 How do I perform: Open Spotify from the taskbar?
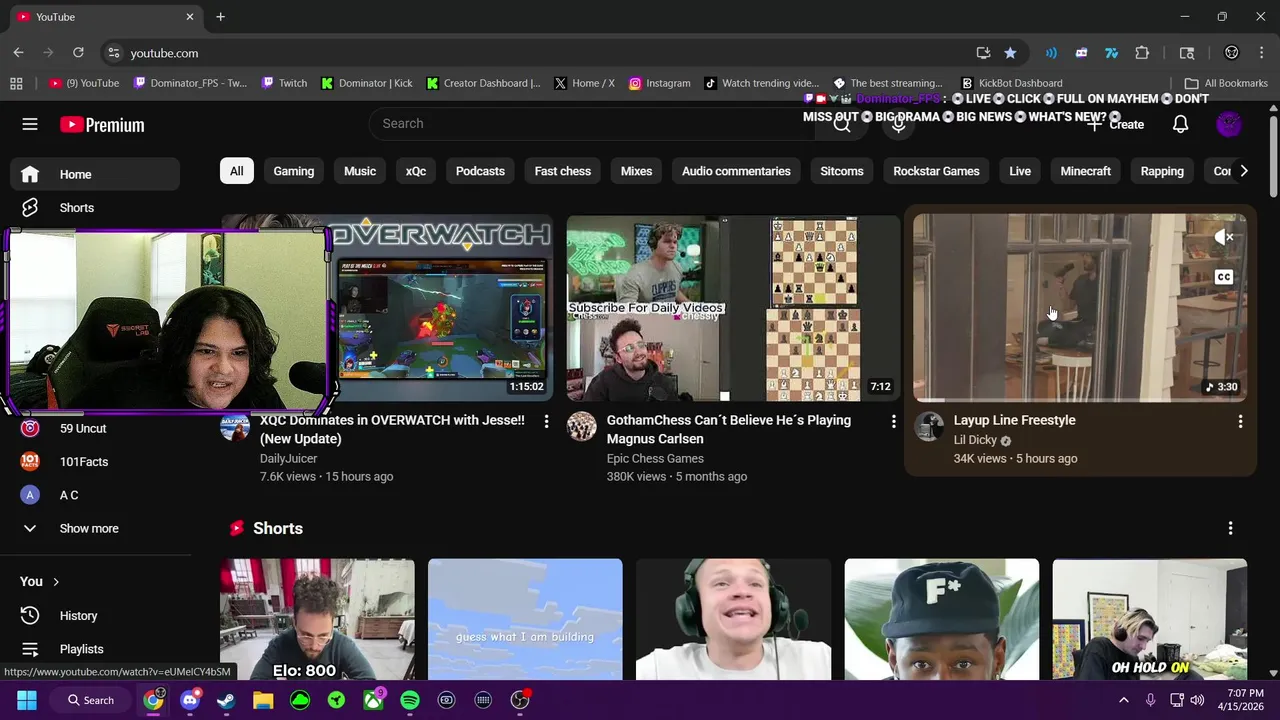[410, 700]
